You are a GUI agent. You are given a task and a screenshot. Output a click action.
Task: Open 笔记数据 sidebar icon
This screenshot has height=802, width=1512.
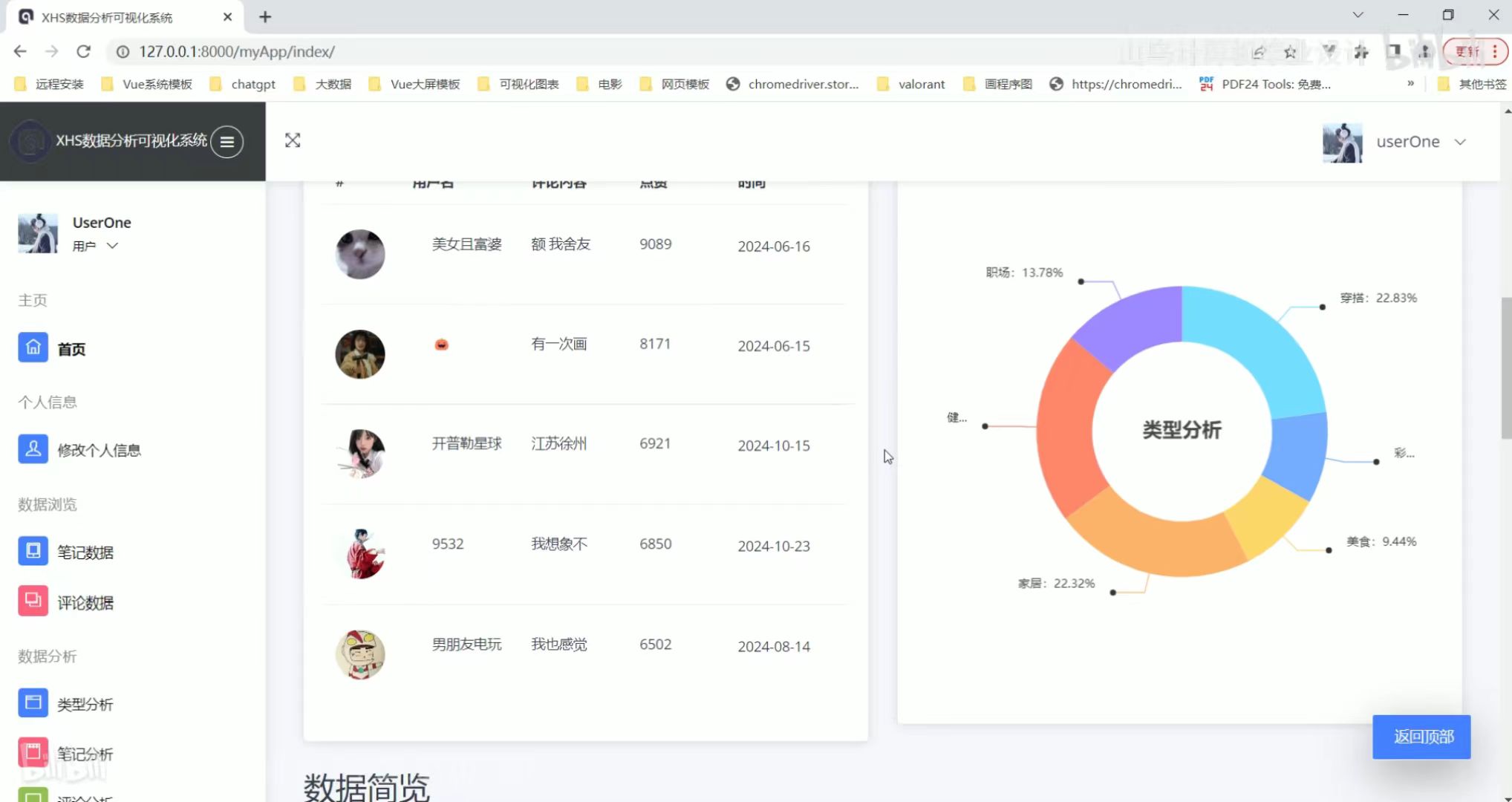point(33,551)
